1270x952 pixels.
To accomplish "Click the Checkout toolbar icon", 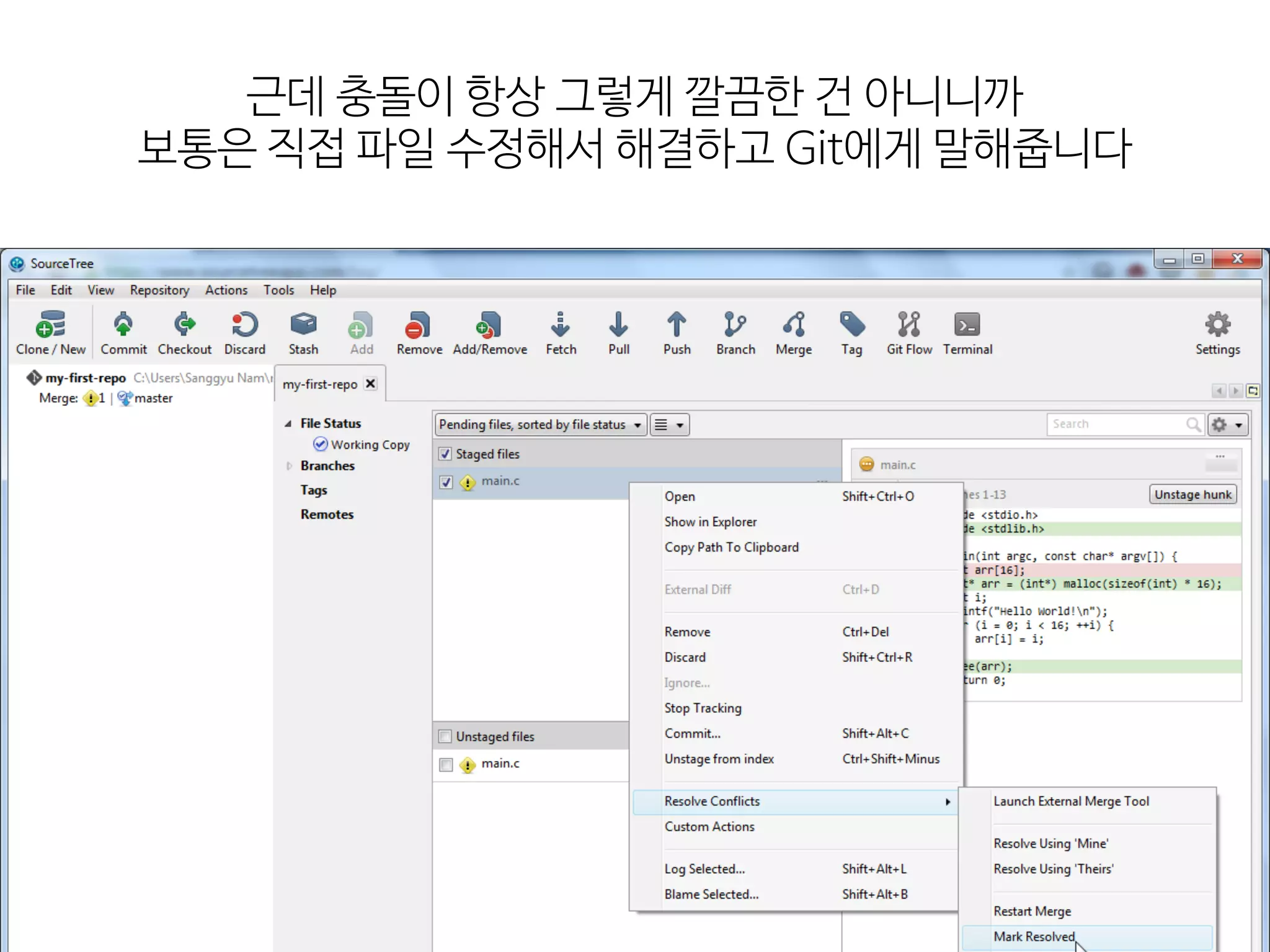I will (x=184, y=325).
